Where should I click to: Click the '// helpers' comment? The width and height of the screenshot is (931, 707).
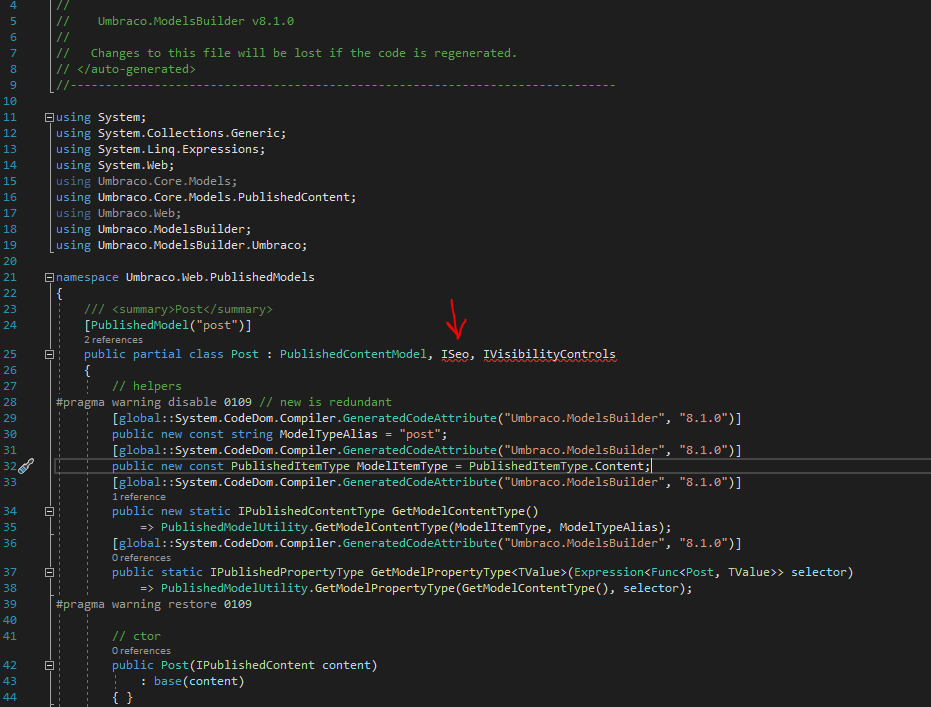(x=147, y=386)
